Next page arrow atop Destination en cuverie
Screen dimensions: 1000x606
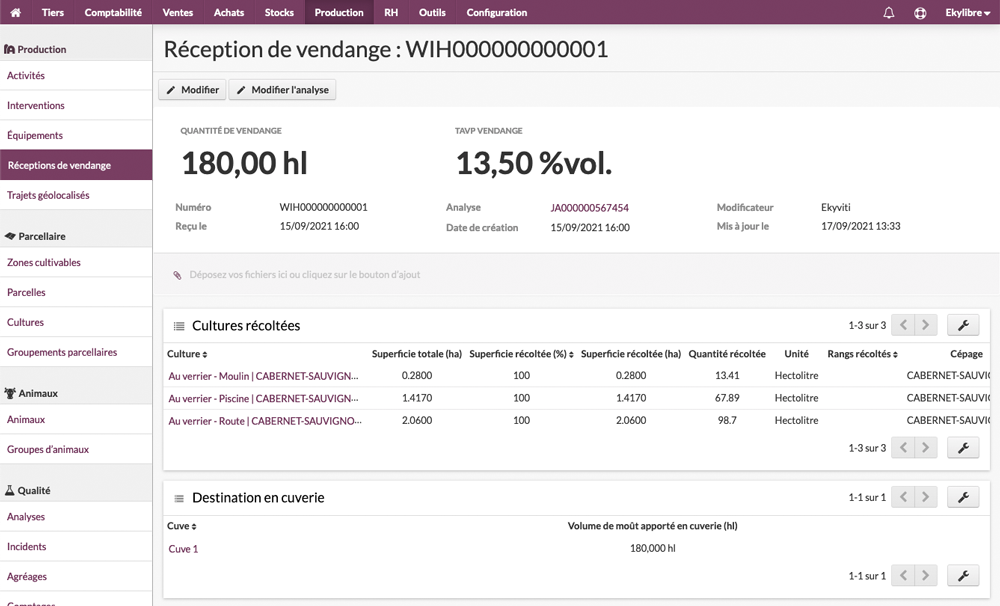tap(926, 497)
